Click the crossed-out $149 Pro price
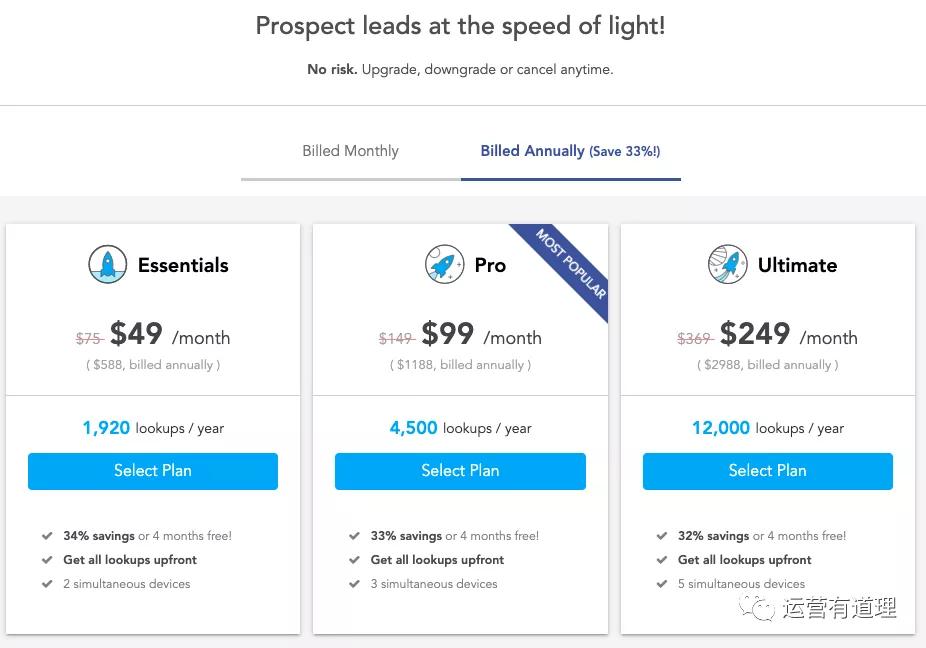926x648 pixels. 396,339
